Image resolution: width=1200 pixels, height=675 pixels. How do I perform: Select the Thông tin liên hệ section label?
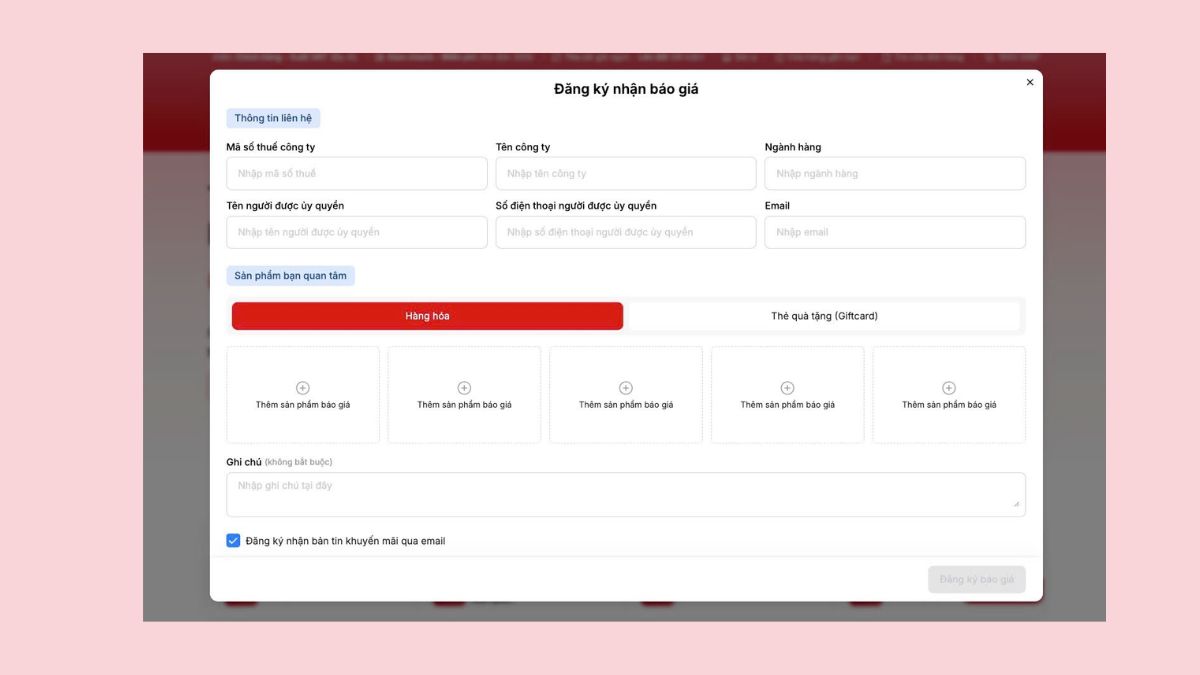(273, 118)
